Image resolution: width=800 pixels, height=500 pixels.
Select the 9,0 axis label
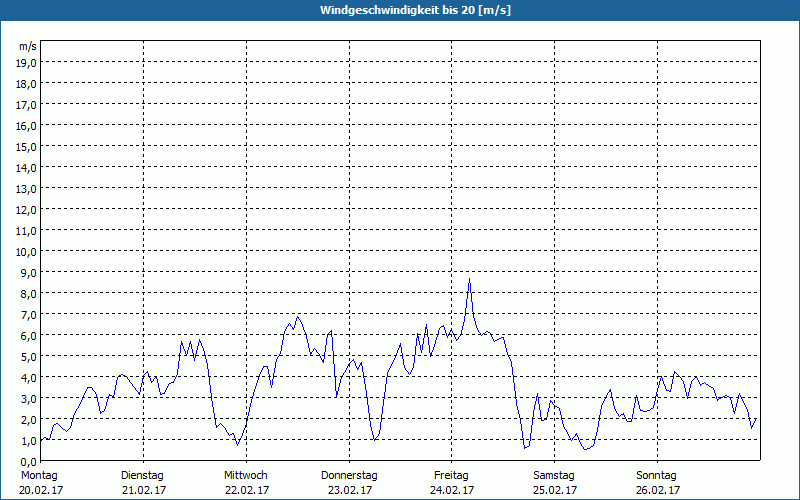tap(29, 272)
